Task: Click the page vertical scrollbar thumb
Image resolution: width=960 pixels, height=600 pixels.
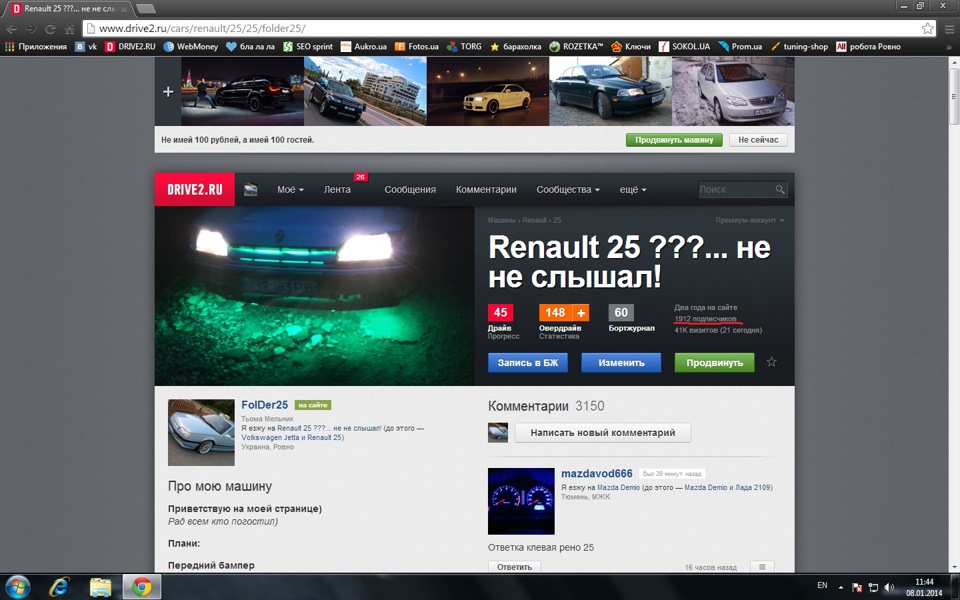Action: tap(954, 97)
